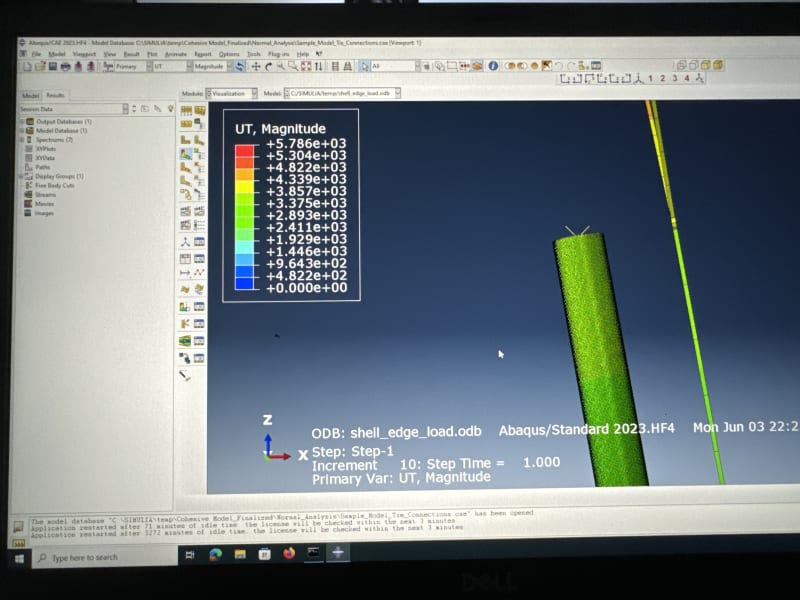This screenshot has width=800, height=600.
Task: Apply custom view number 3
Action: pyautogui.click(x=674, y=79)
